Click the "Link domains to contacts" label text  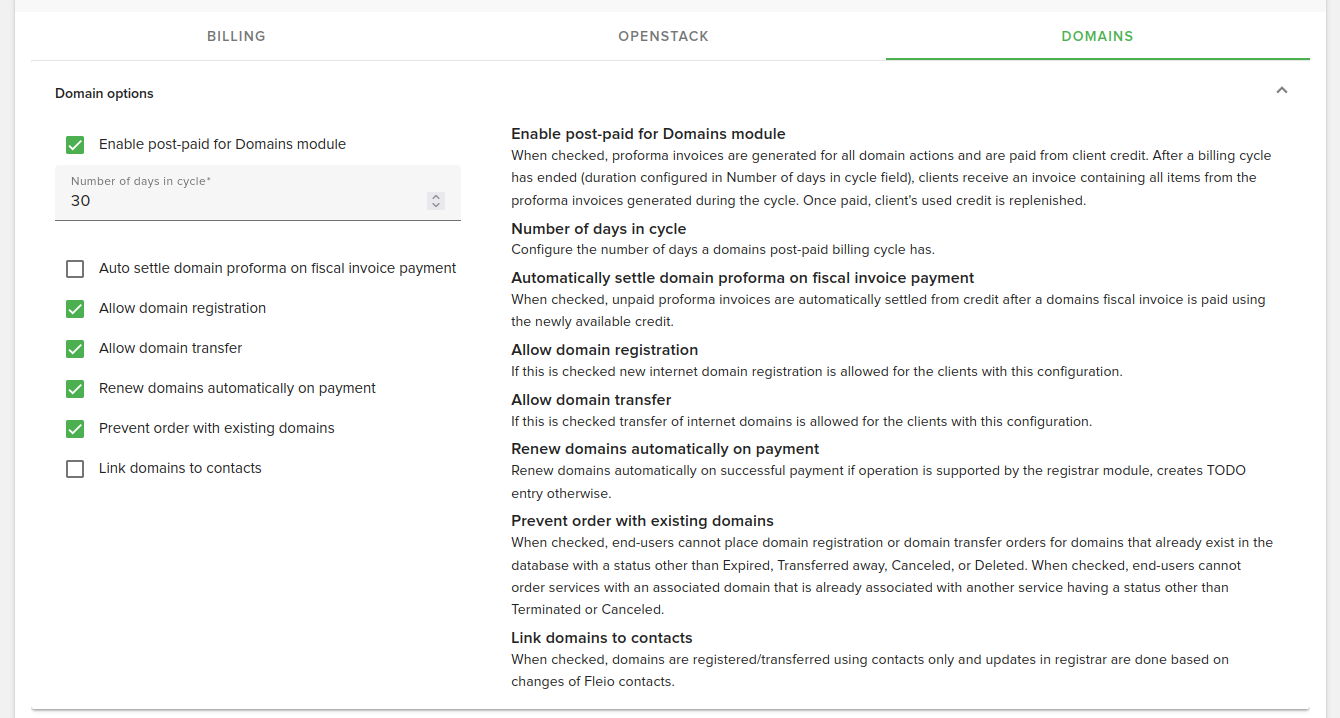pos(179,468)
